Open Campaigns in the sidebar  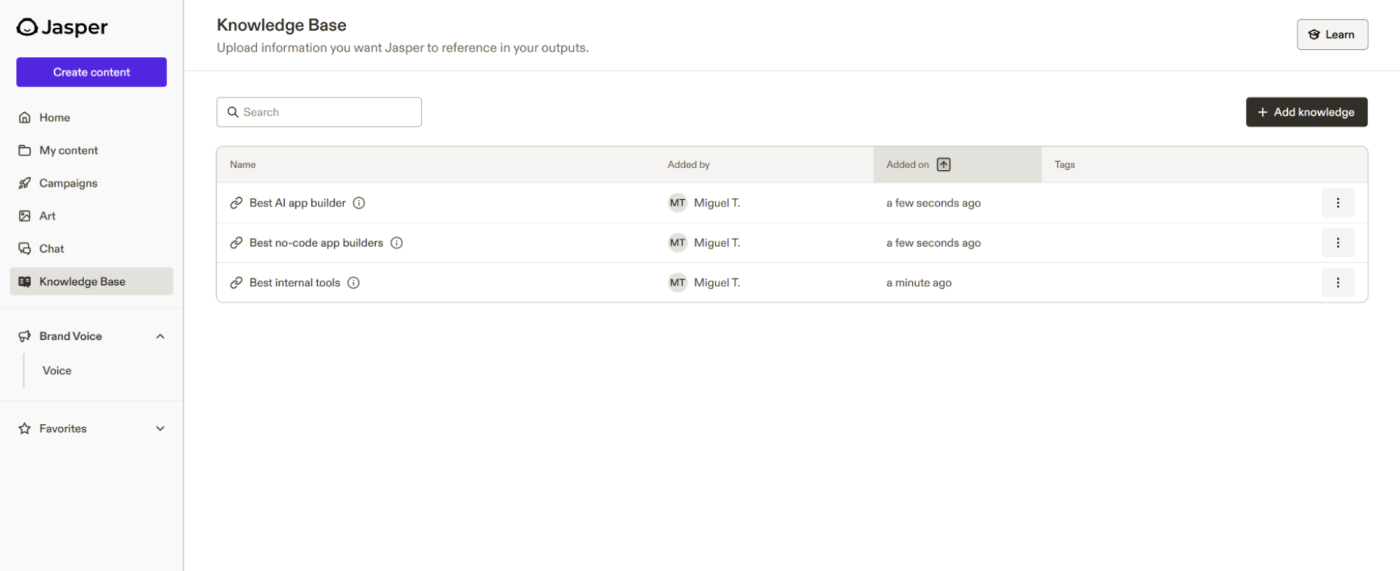91,184
